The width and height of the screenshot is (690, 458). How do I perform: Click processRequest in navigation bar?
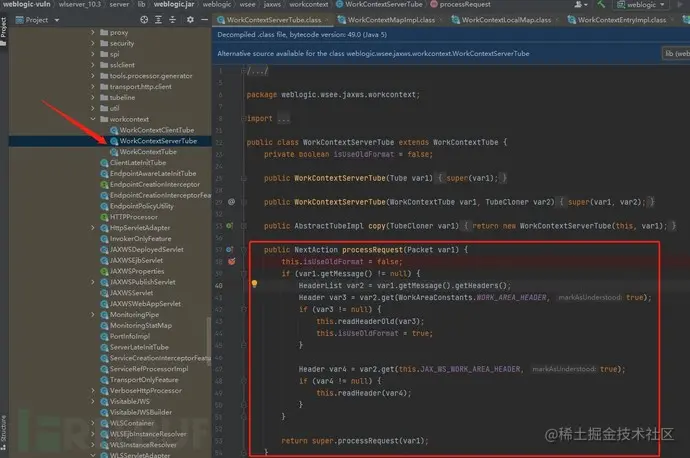coord(460,4)
